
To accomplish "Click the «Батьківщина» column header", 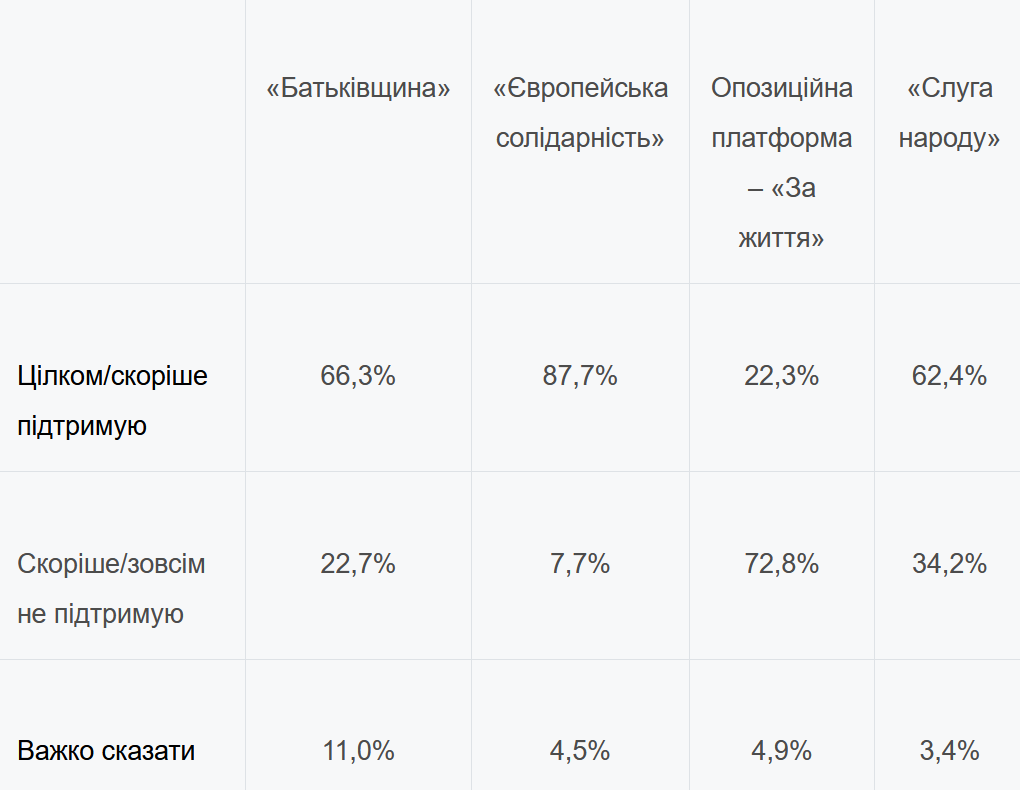I will pyautogui.click(x=358, y=89).
